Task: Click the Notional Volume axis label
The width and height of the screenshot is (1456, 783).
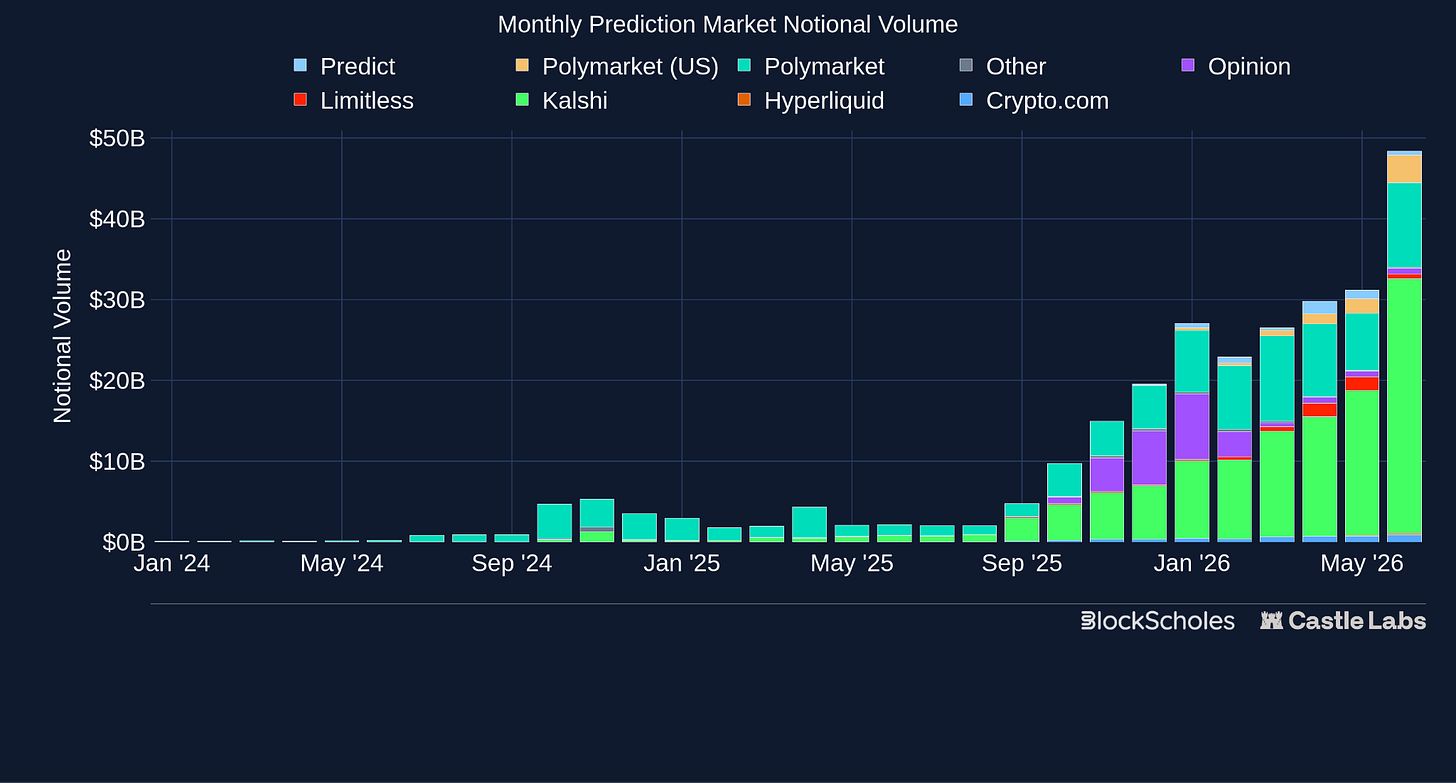Action: [63, 336]
